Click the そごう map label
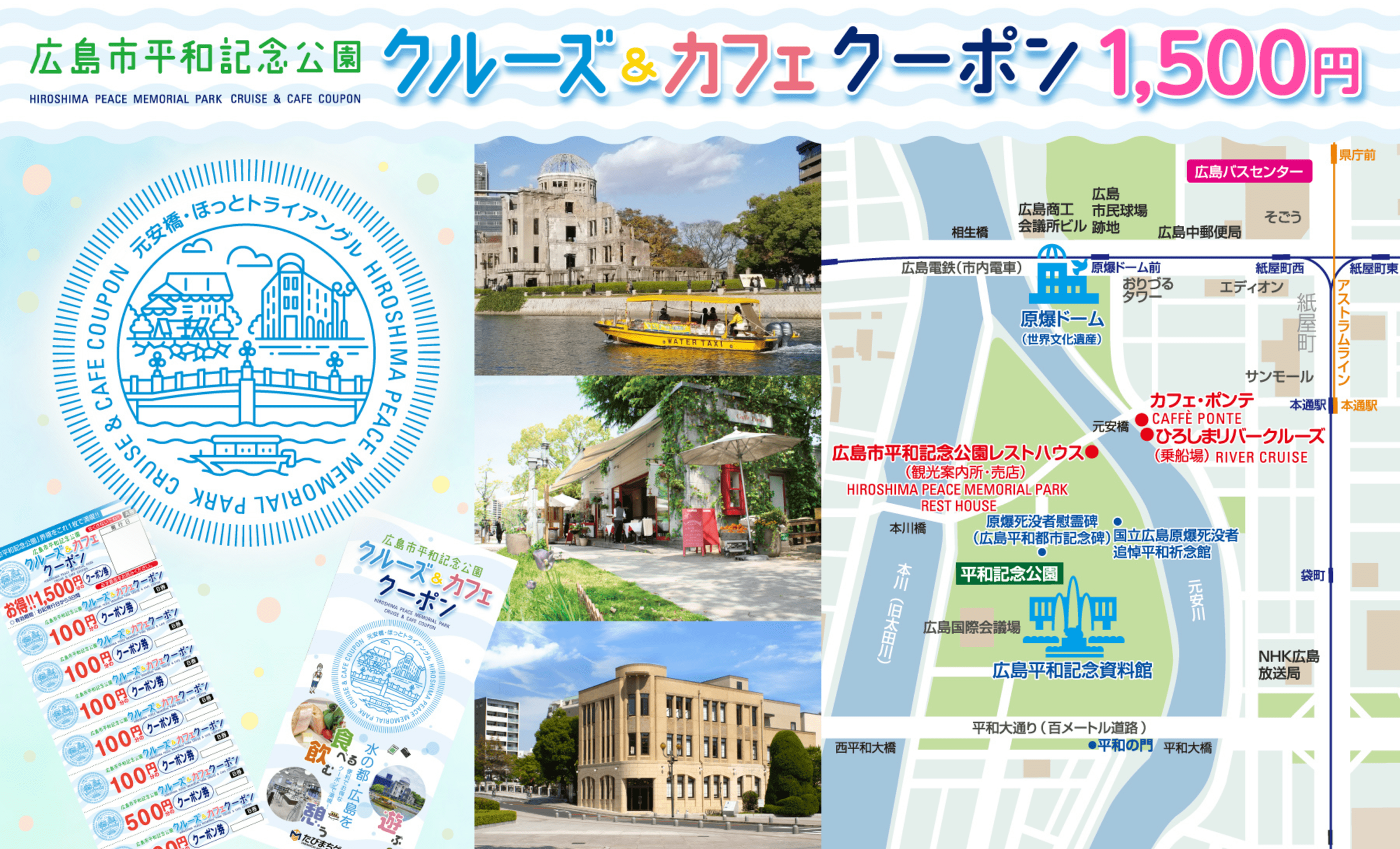Viewport: 1400px width, 849px height. [x=1282, y=216]
